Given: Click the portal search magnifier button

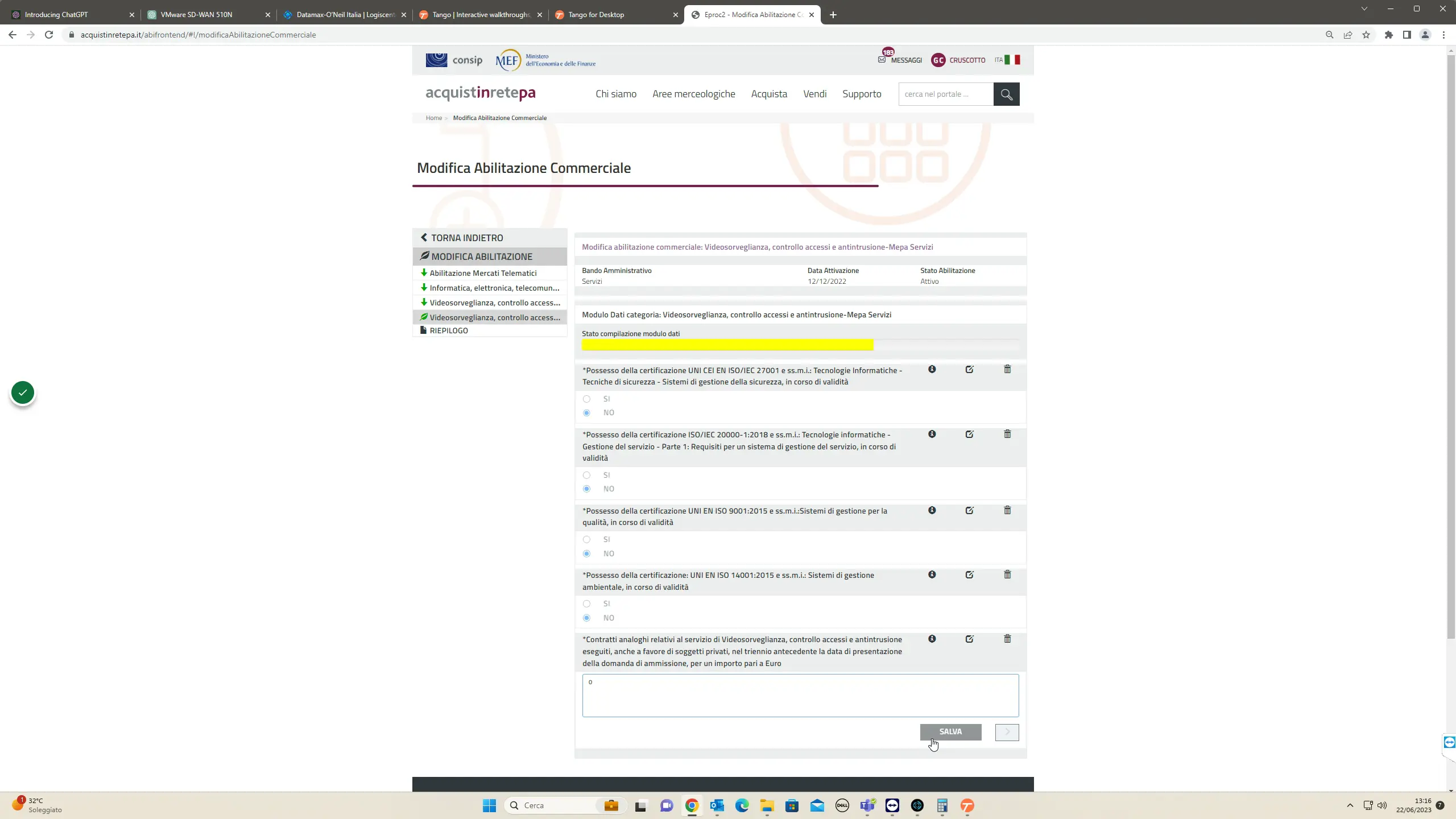Looking at the screenshot, I should click(x=1006, y=94).
